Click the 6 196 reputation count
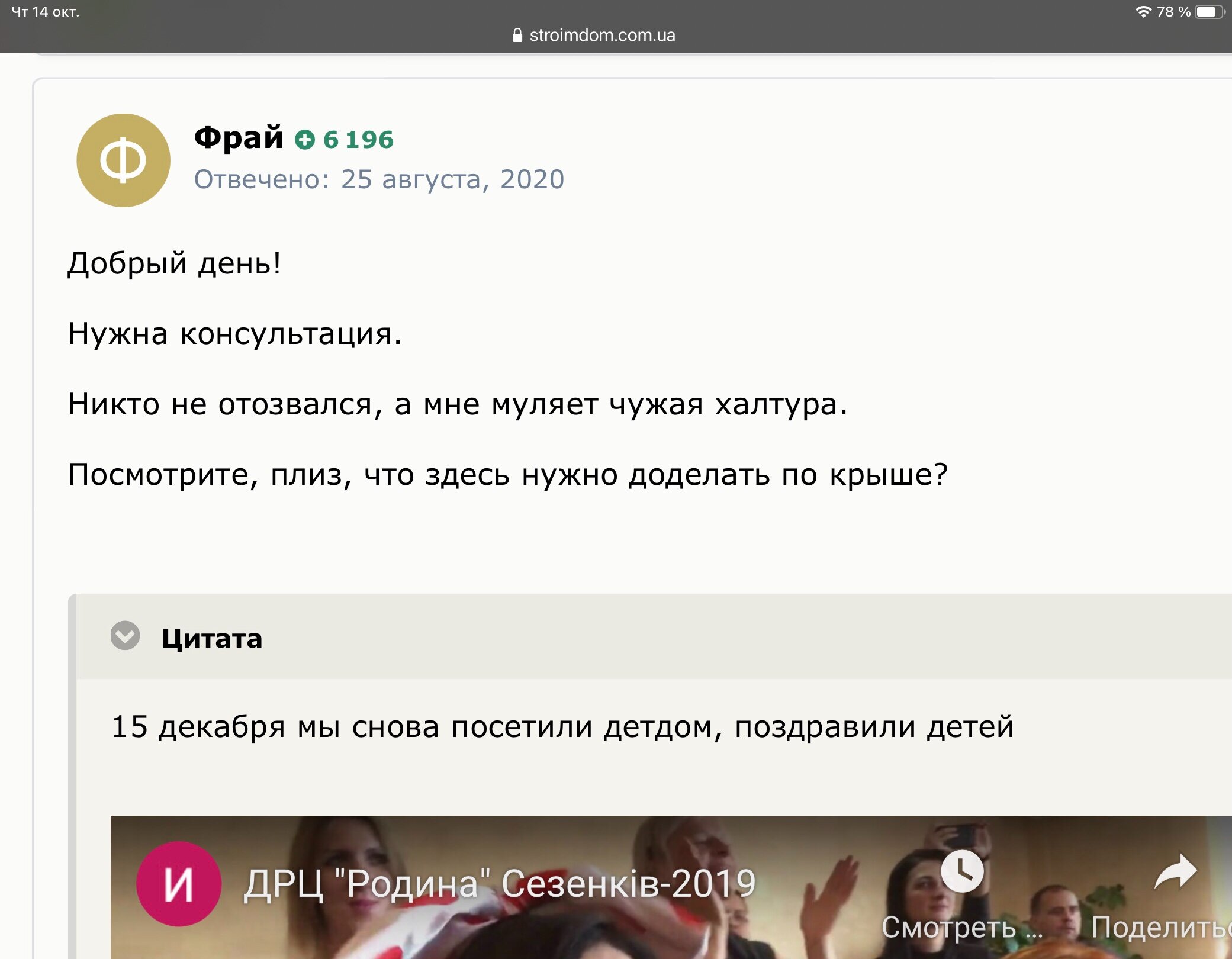The width and height of the screenshot is (1232, 959). 358,140
